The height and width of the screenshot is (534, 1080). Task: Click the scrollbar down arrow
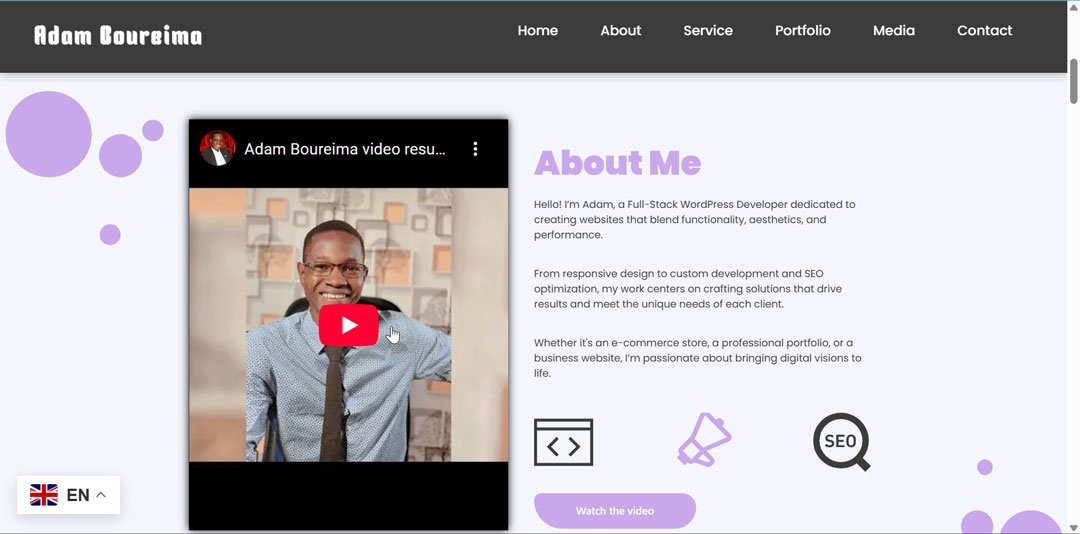[x=1073, y=526]
